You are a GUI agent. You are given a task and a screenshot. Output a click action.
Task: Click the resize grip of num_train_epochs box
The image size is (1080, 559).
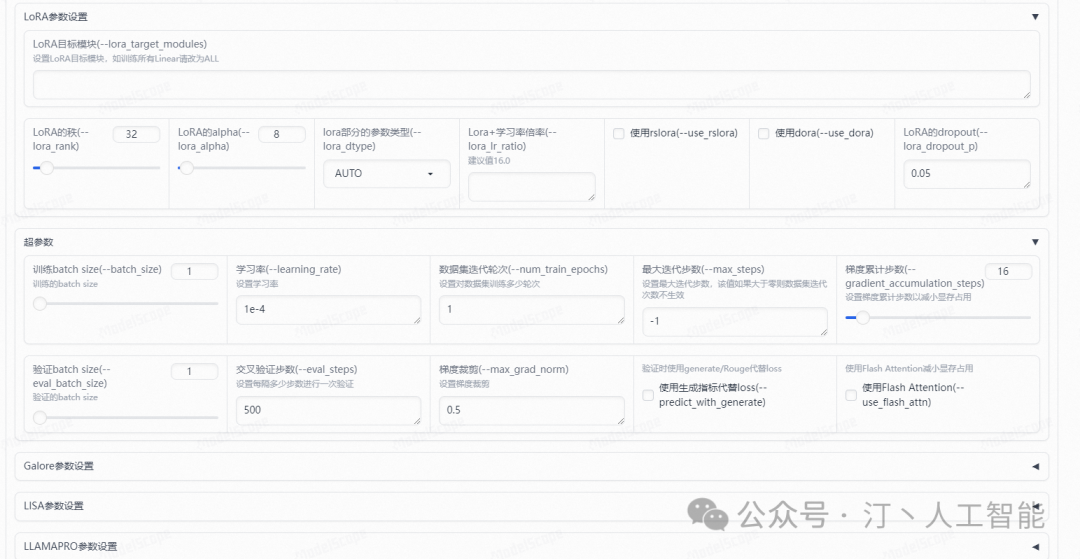[x=620, y=319]
